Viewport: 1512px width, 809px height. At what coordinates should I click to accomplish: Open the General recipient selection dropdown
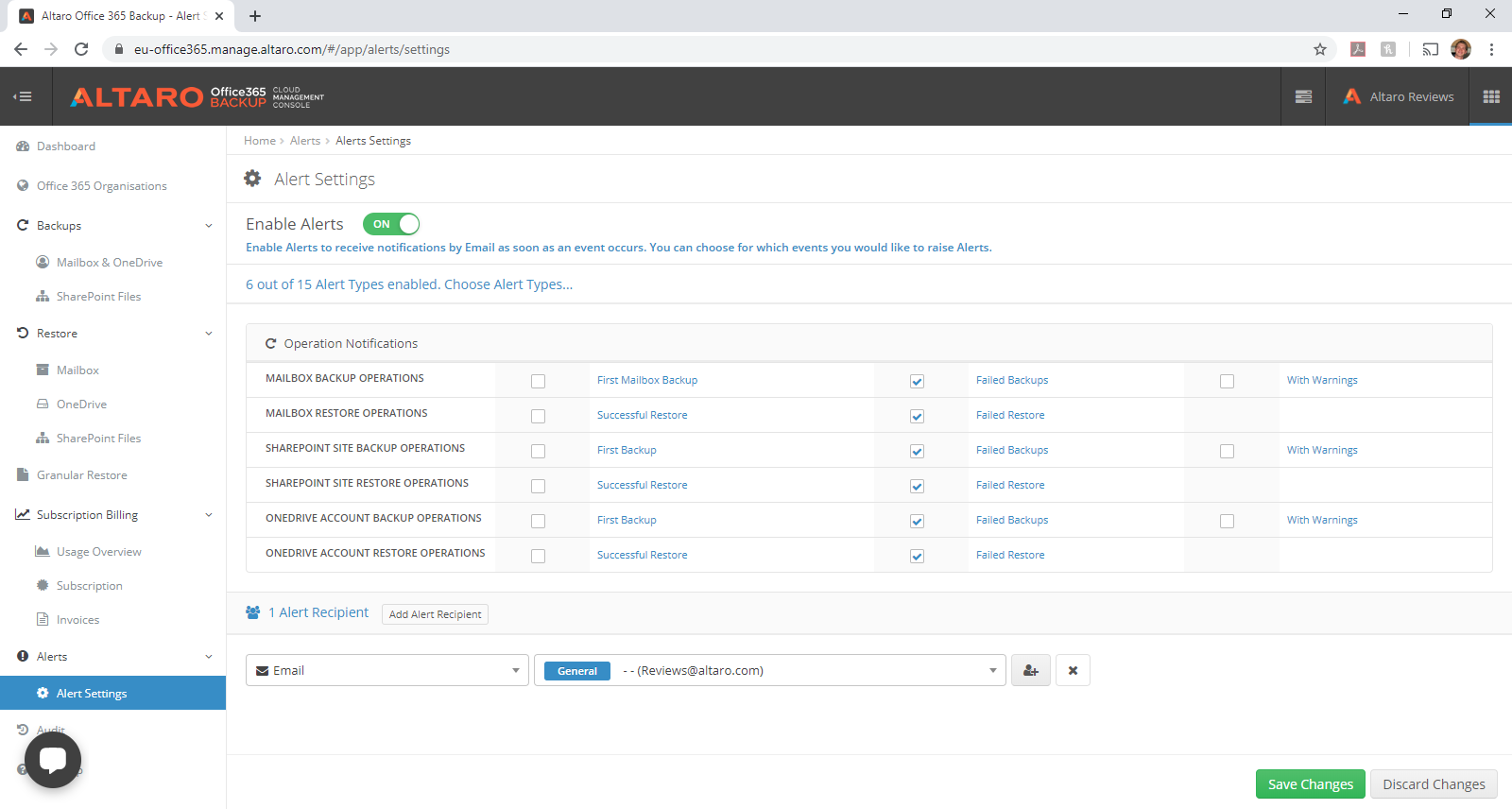[770, 670]
